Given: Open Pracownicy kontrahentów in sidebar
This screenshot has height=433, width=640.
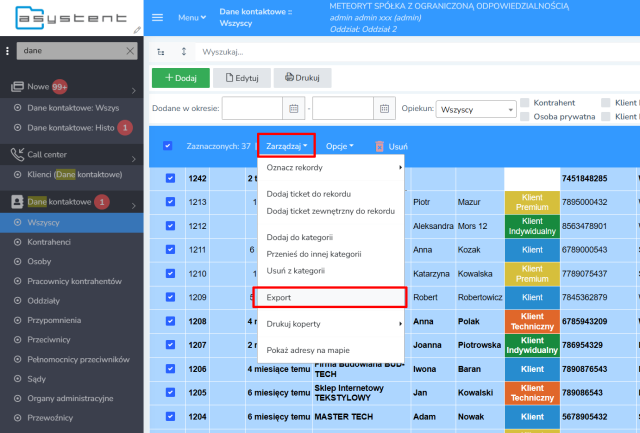Looking at the screenshot, I should point(72,281).
